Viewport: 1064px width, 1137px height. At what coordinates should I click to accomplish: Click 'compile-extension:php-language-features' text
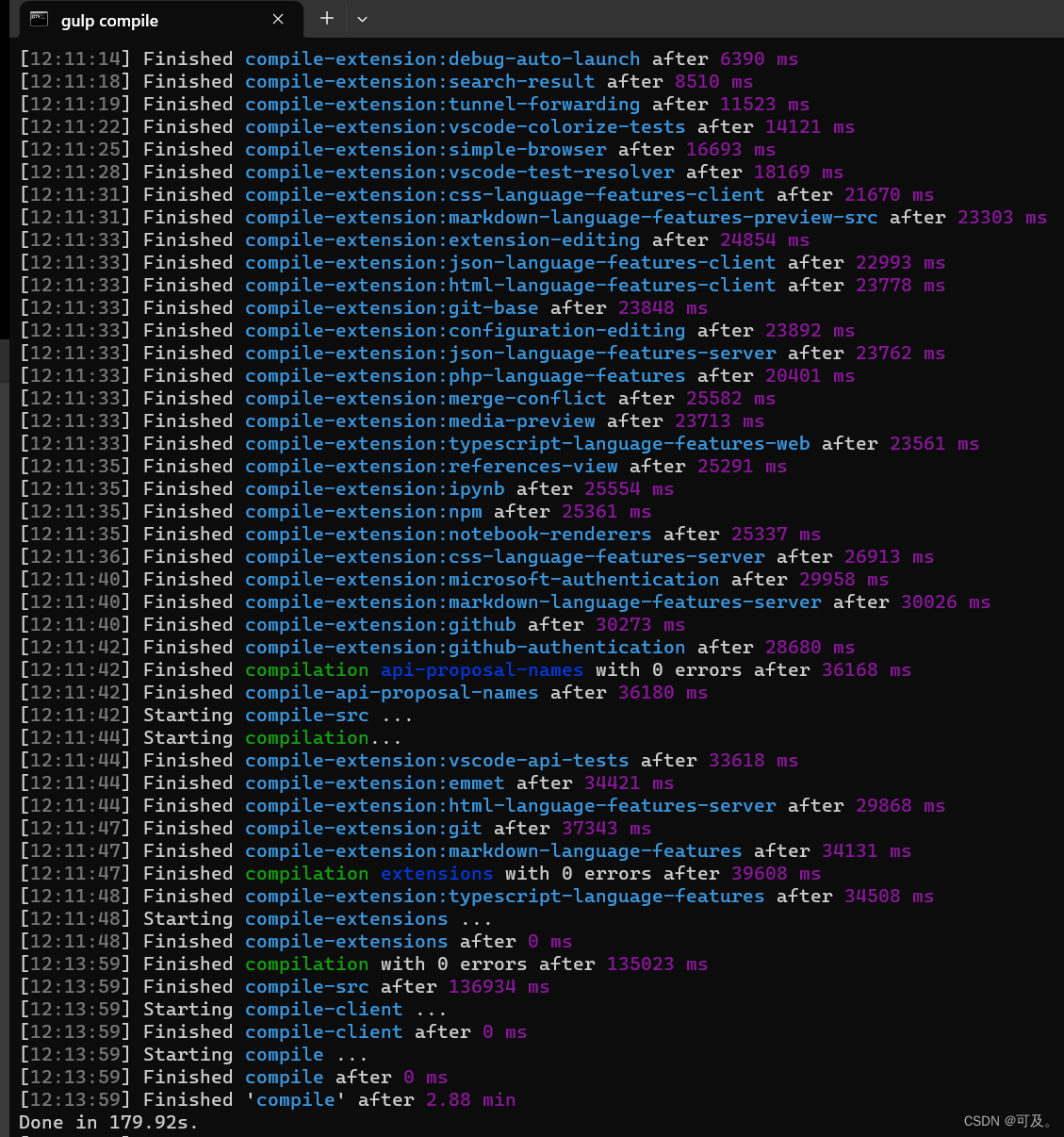(465, 376)
